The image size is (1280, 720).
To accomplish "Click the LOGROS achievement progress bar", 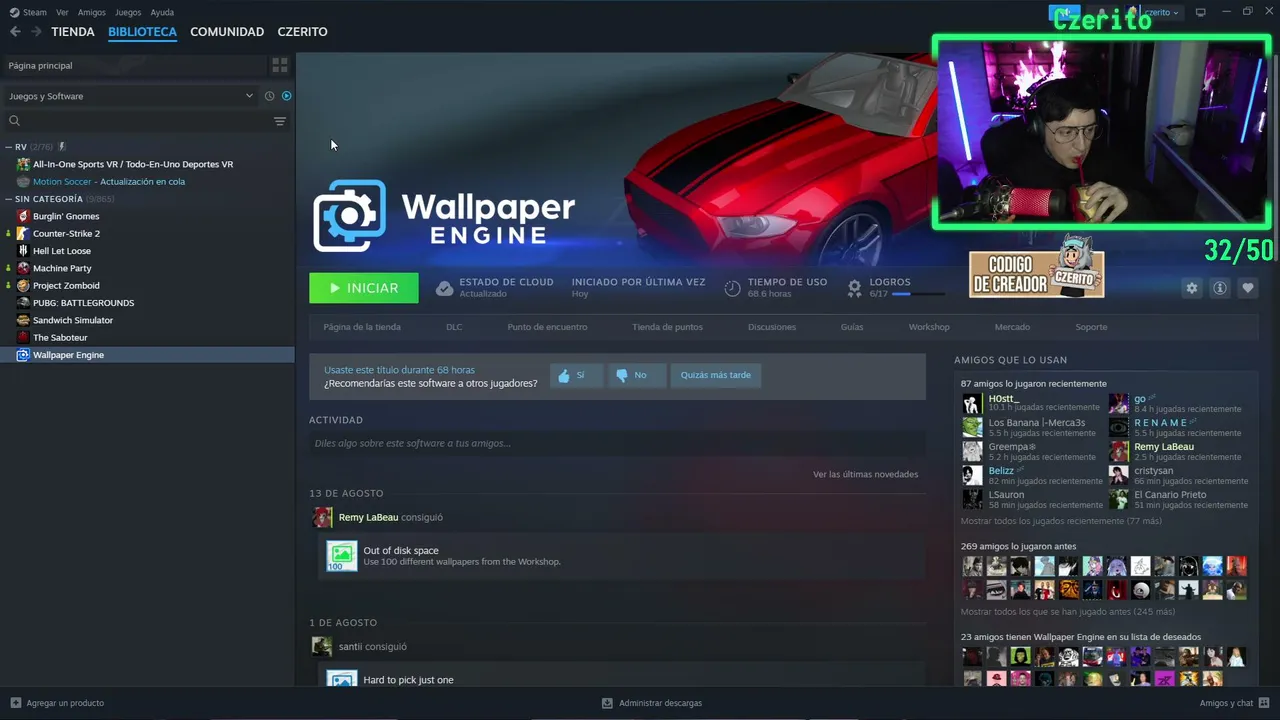I will tap(918, 294).
